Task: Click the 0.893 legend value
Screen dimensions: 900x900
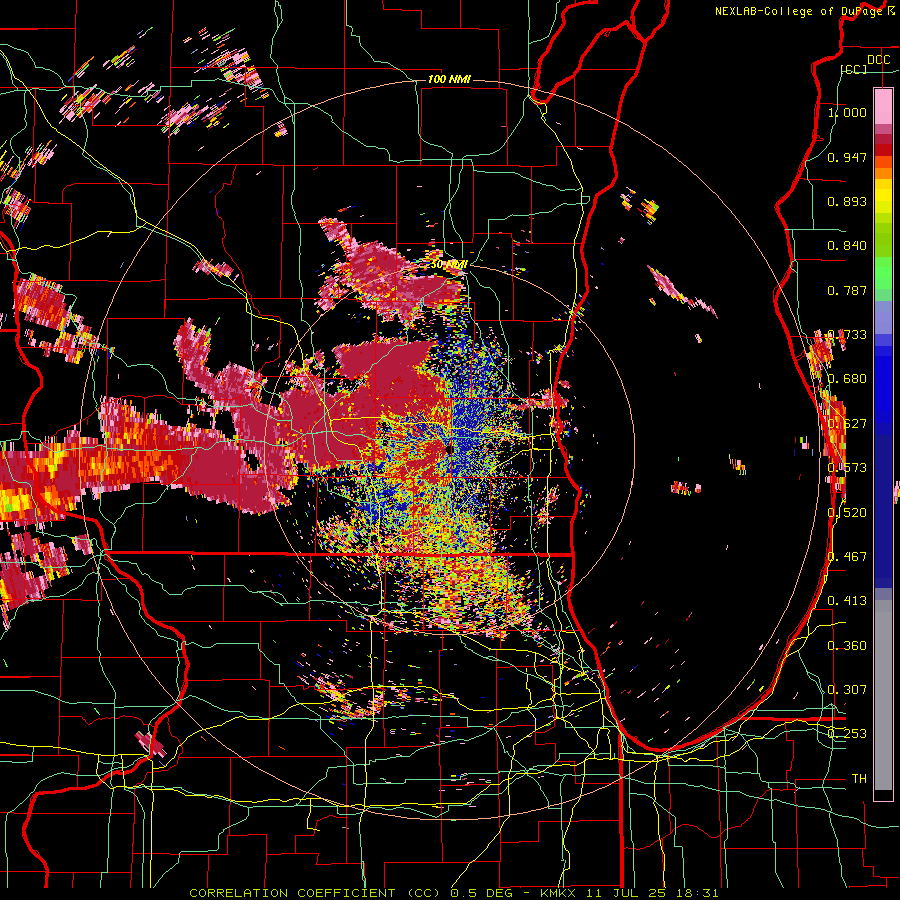Action: coord(847,201)
